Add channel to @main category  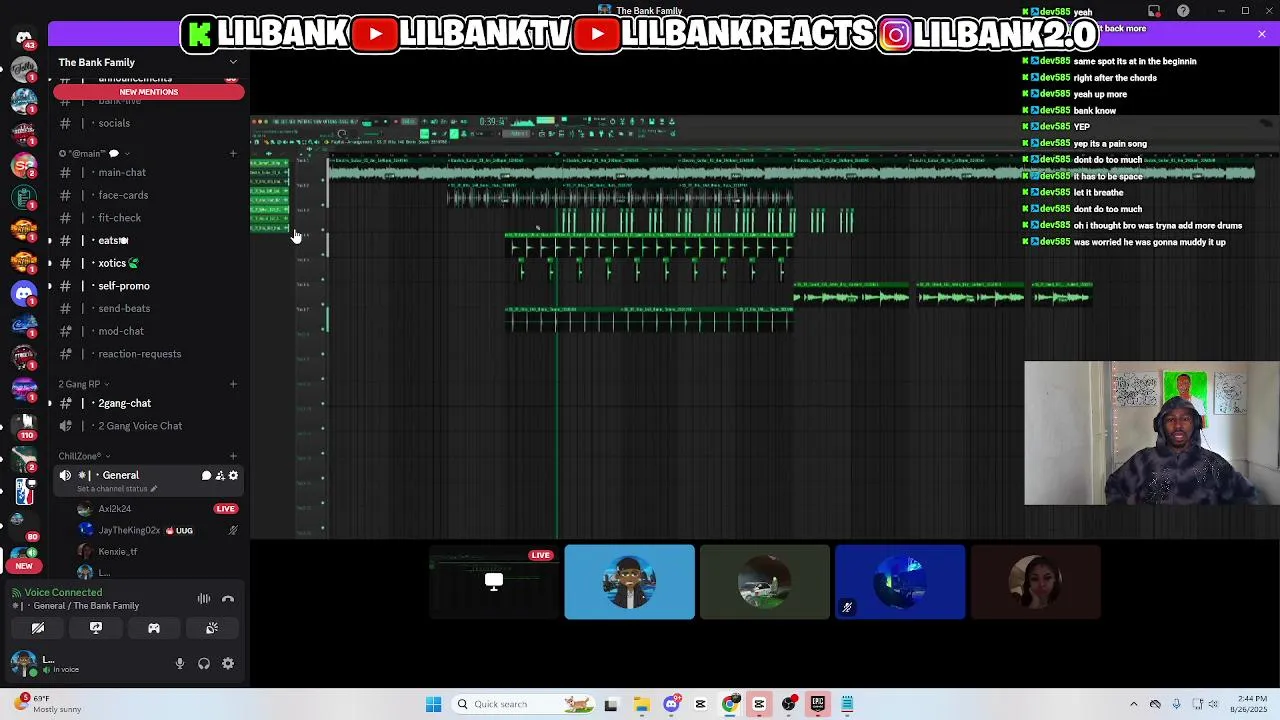(233, 154)
